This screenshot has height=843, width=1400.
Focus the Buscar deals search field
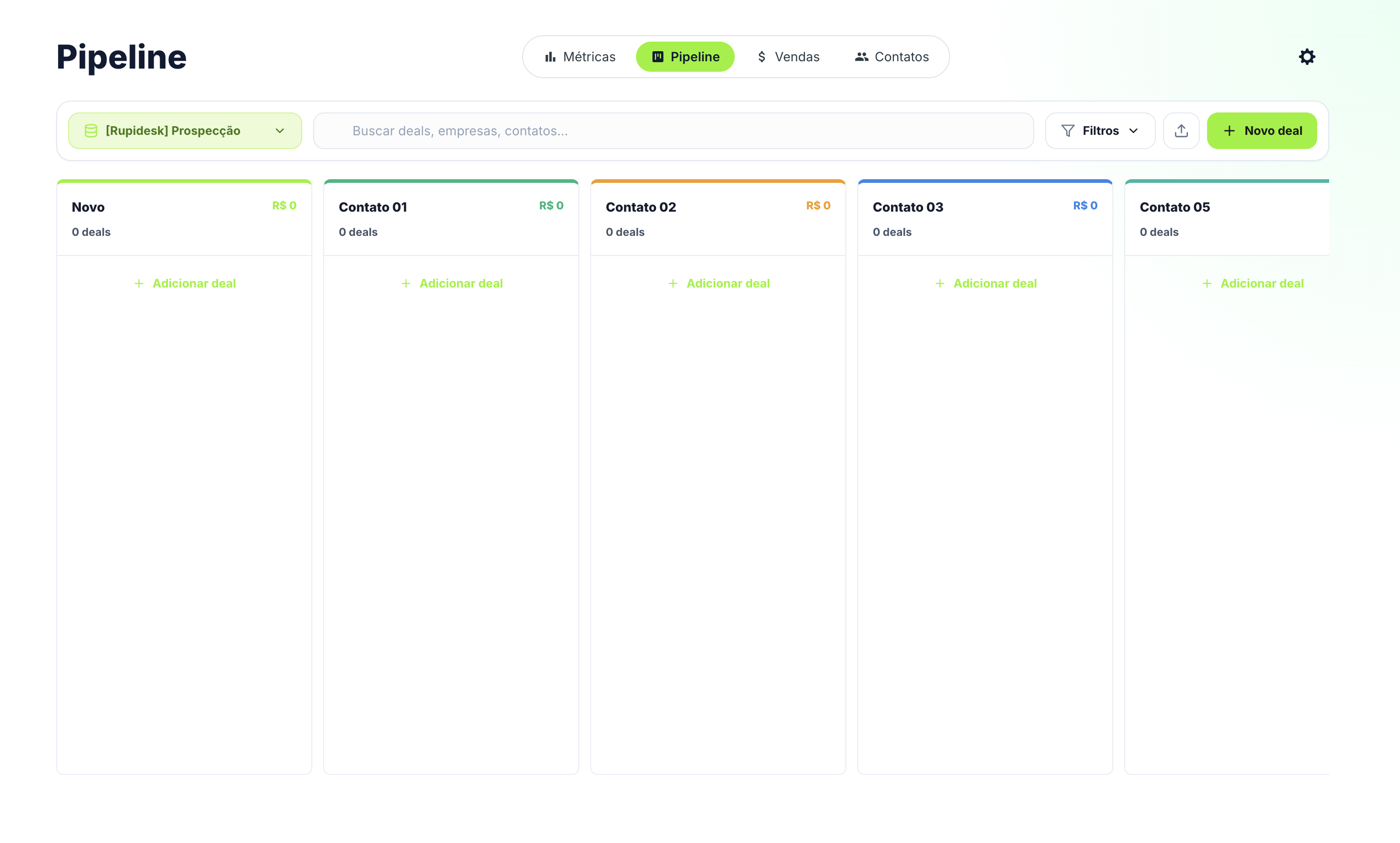coord(673,131)
